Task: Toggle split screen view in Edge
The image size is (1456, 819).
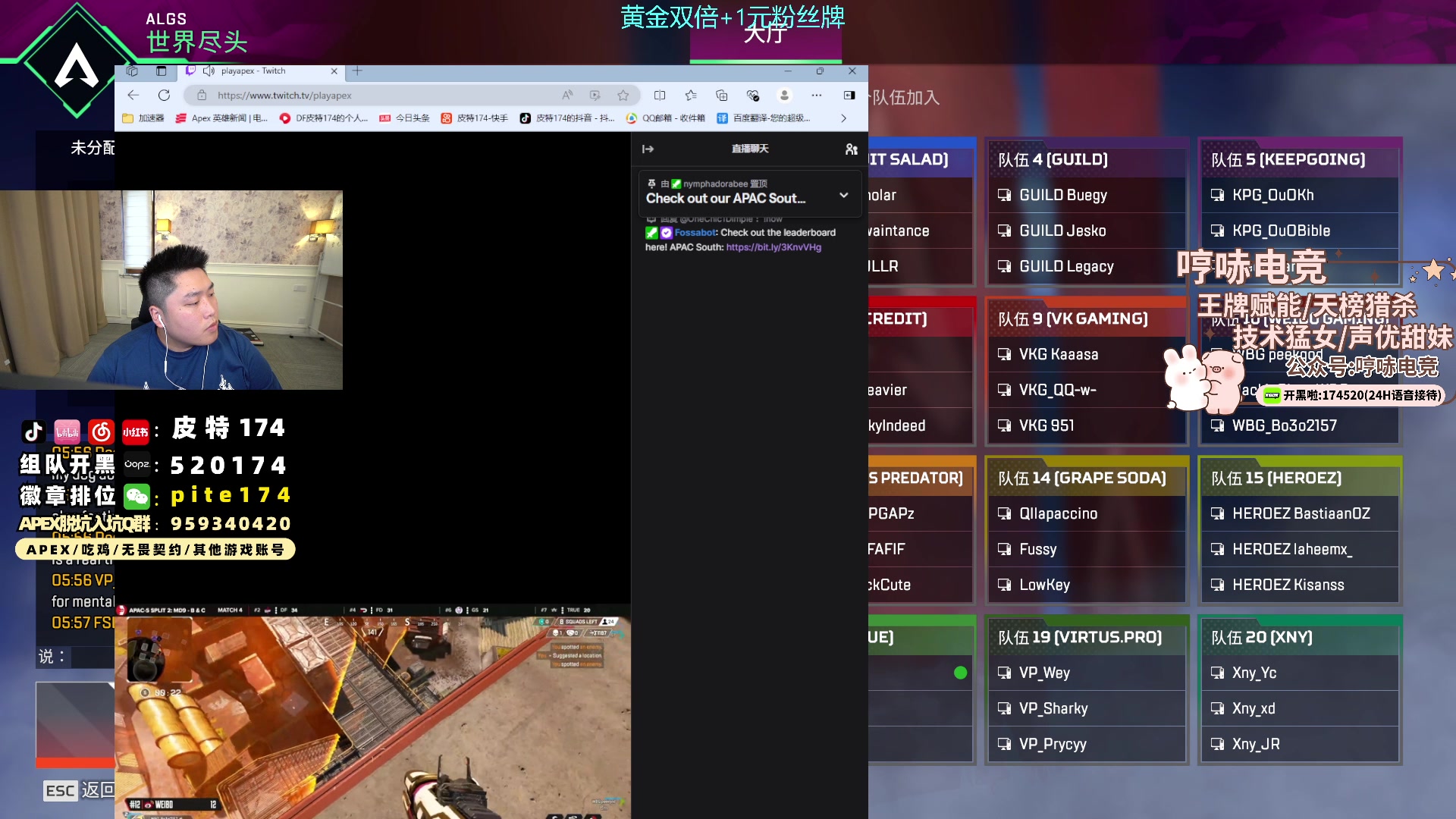Action: click(x=660, y=95)
